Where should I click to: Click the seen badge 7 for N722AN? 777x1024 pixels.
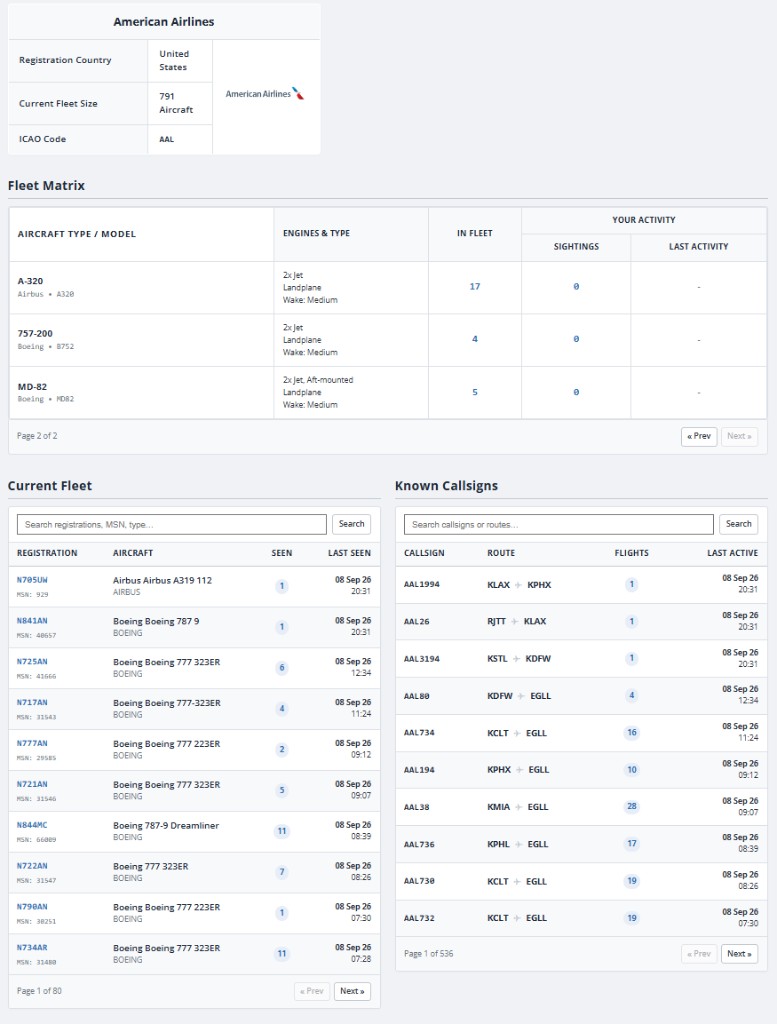click(x=282, y=872)
